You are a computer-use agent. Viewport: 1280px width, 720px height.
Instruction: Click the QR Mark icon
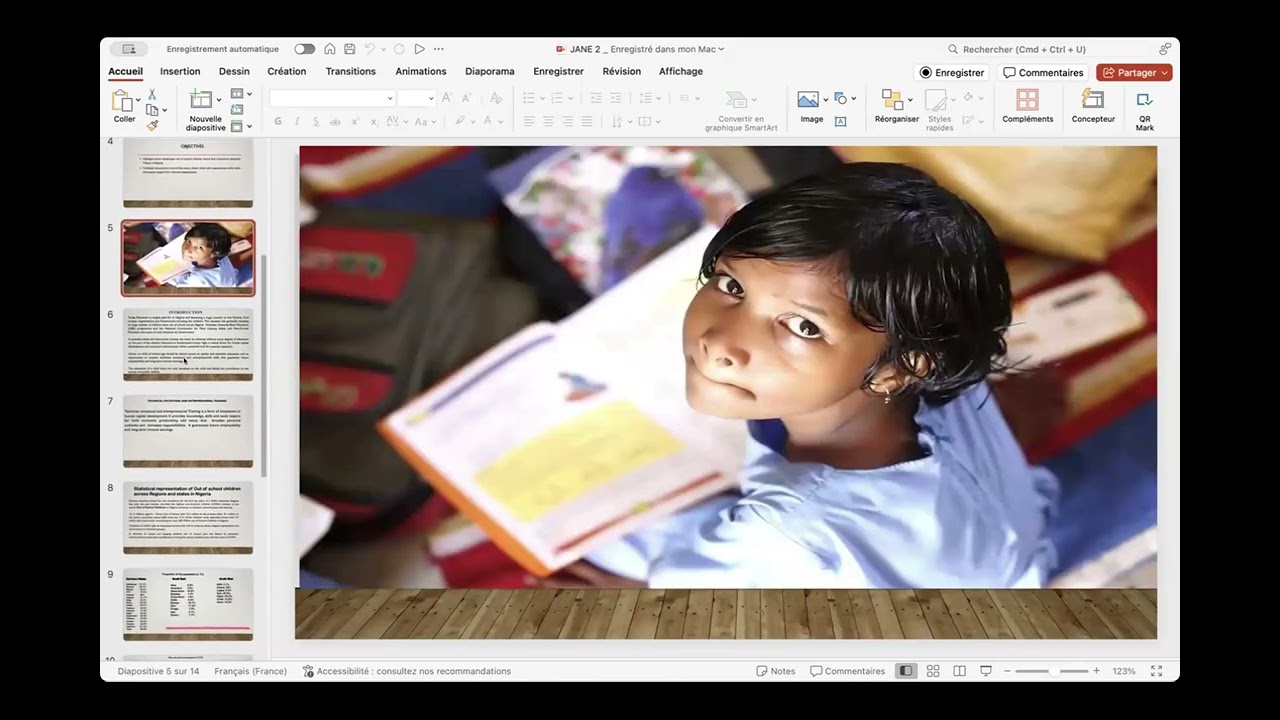coord(1145,99)
